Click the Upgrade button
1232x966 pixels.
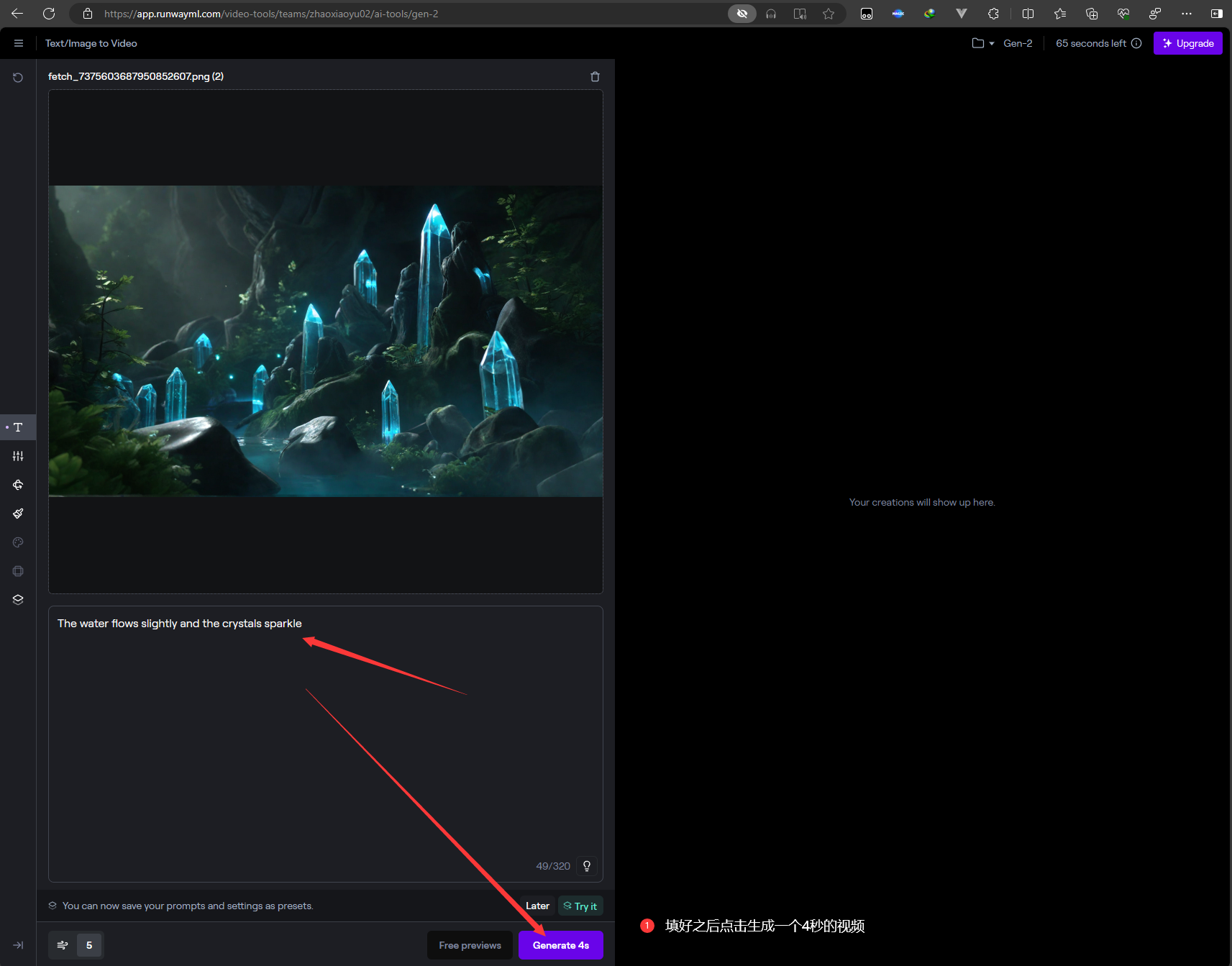pyautogui.click(x=1188, y=43)
